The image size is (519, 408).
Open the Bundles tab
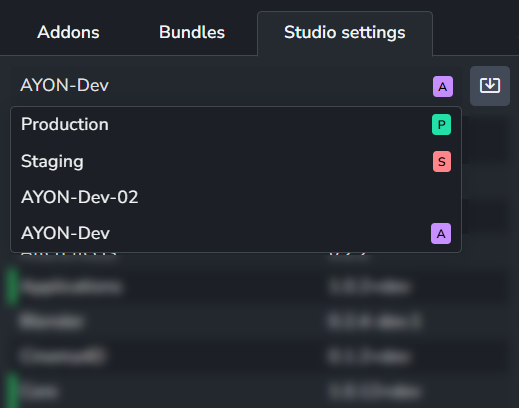click(x=192, y=32)
